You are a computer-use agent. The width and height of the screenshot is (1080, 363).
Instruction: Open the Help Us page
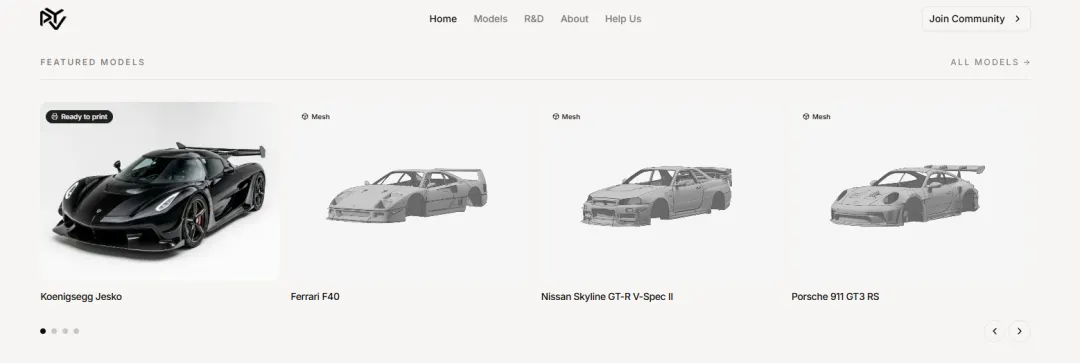(623, 19)
